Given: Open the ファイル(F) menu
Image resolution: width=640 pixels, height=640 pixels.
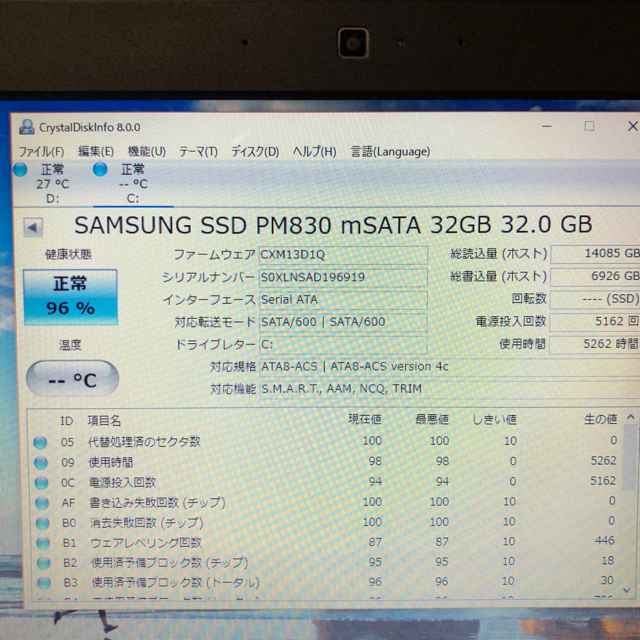Looking at the screenshot, I should [41, 151].
